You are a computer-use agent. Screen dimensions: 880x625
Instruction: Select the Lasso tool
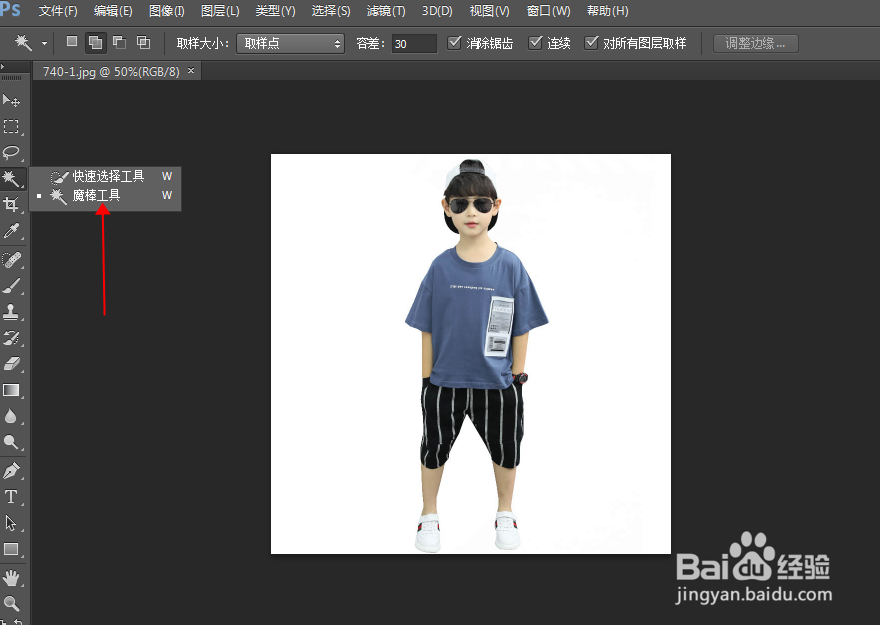11,152
